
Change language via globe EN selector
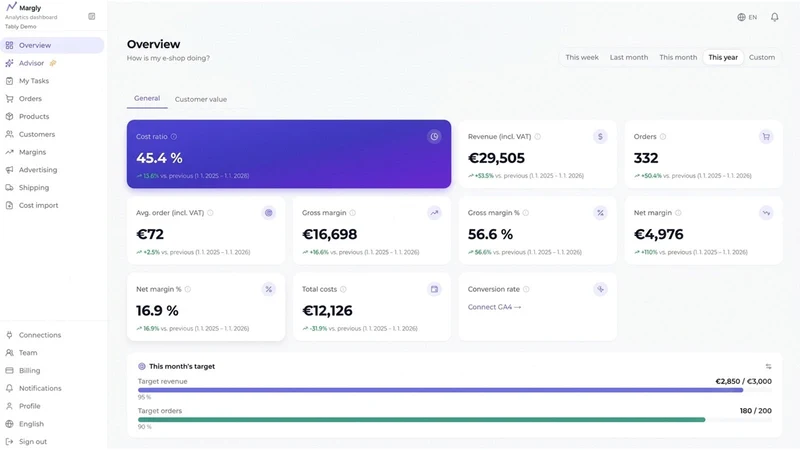point(747,17)
